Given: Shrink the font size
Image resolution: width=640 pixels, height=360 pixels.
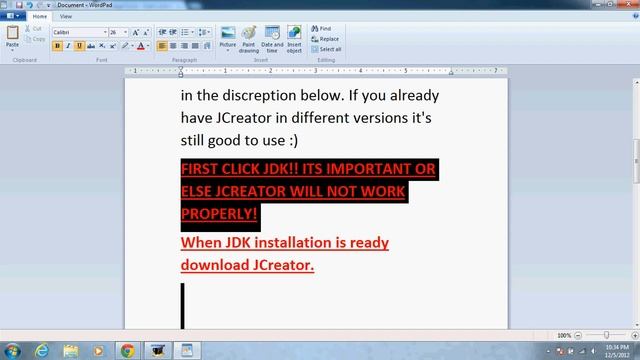Looking at the screenshot, I should coord(146,32).
